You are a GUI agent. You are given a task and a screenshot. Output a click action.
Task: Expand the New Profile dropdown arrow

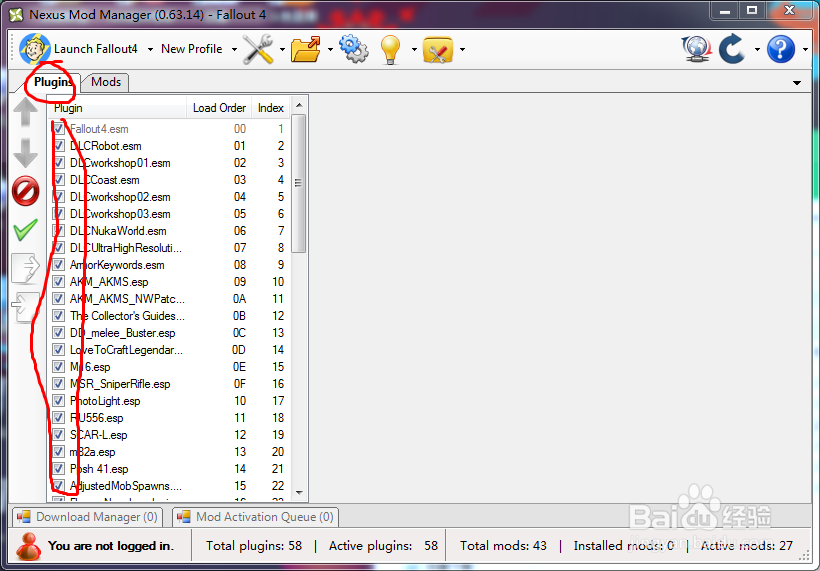tap(234, 50)
